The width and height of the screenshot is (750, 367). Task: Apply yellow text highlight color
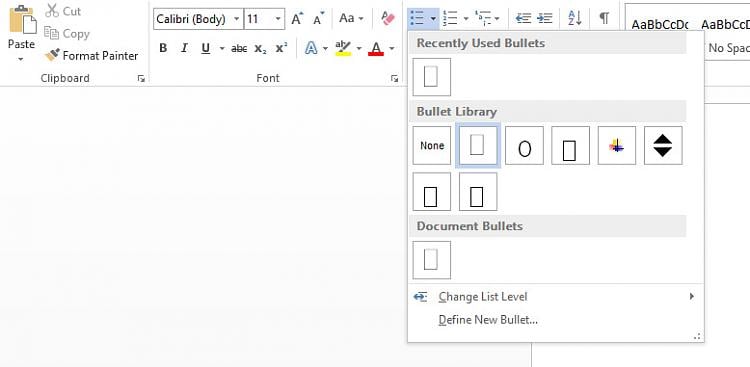point(343,48)
